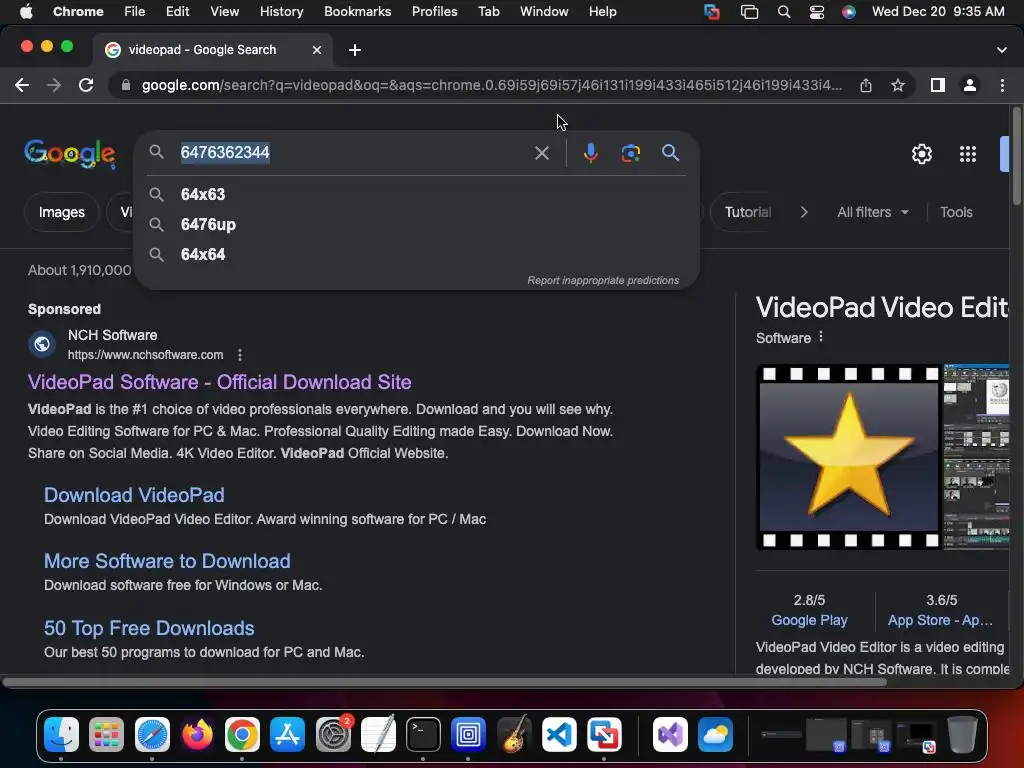This screenshot has height=768, width=1024.
Task: Click the blue magnifier search button
Action: point(670,153)
